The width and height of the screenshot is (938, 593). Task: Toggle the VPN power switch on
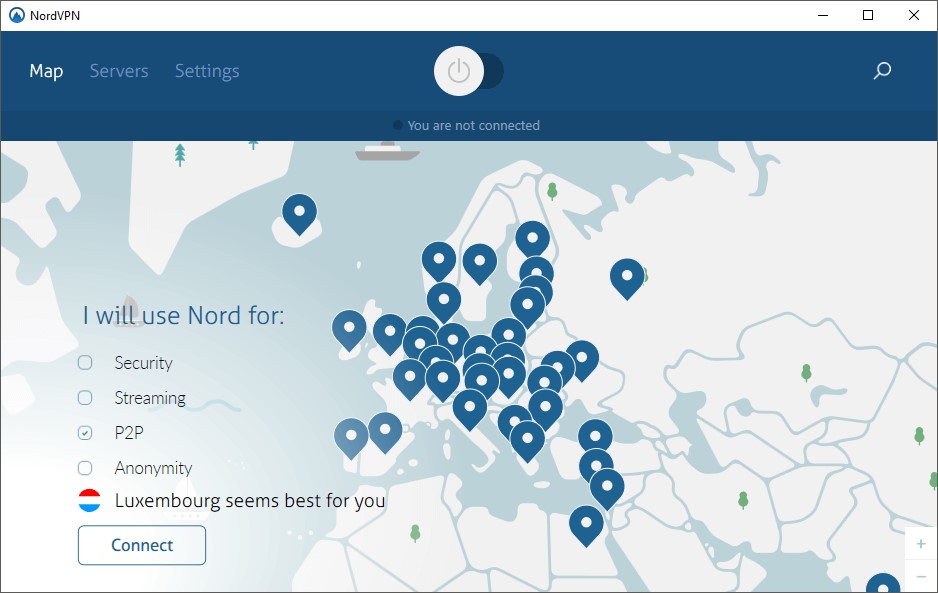pyautogui.click(x=468, y=71)
